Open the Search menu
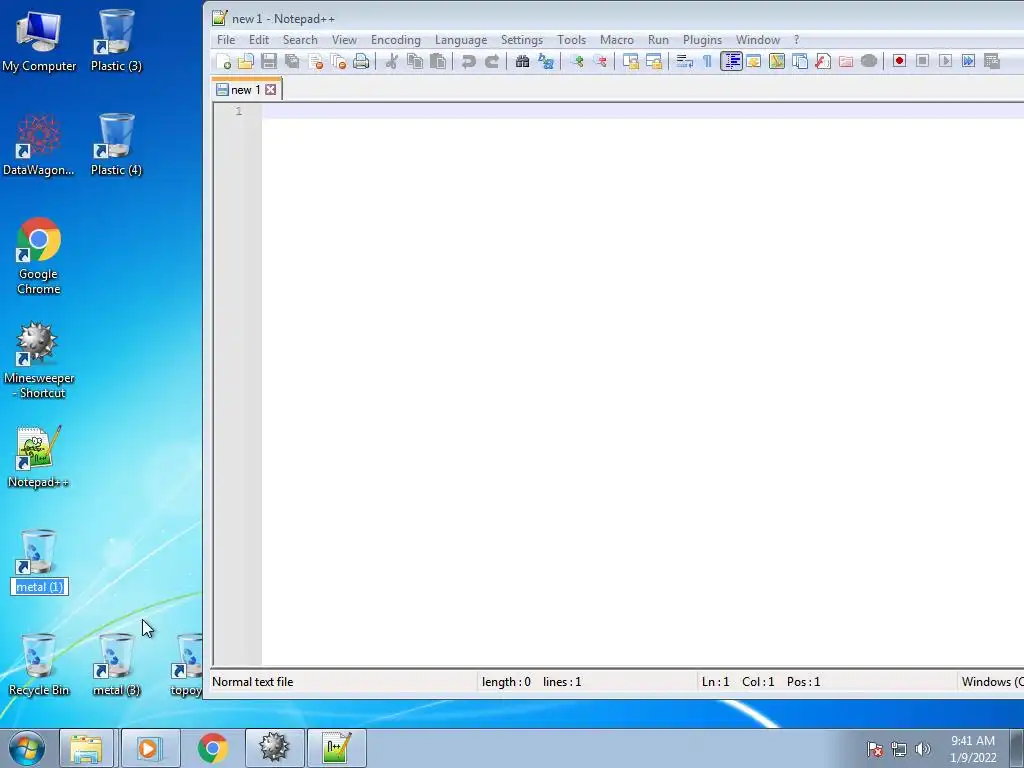This screenshot has height=768, width=1024. tap(300, 40)
